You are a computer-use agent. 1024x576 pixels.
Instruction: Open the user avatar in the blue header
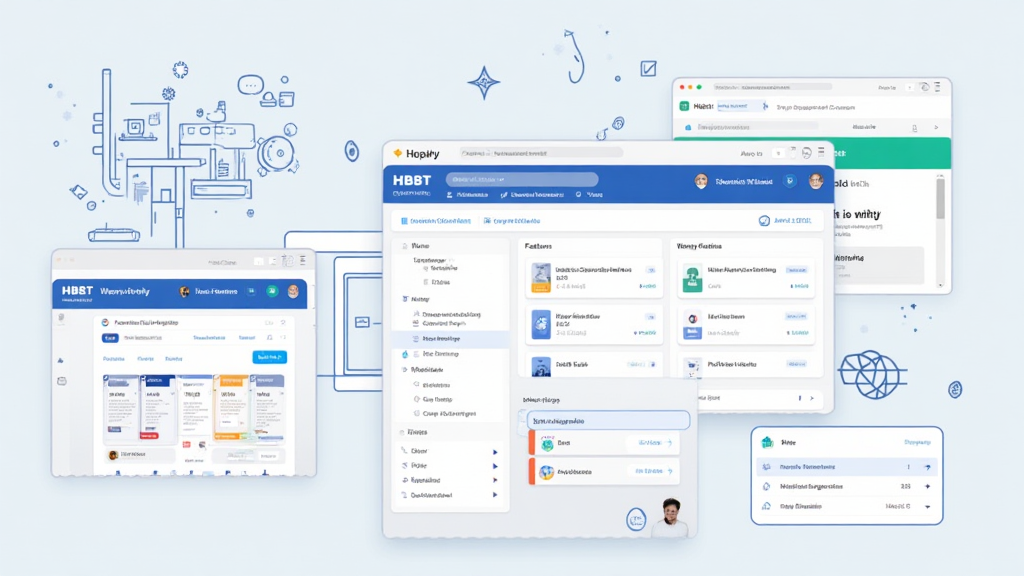pos(700,179)
